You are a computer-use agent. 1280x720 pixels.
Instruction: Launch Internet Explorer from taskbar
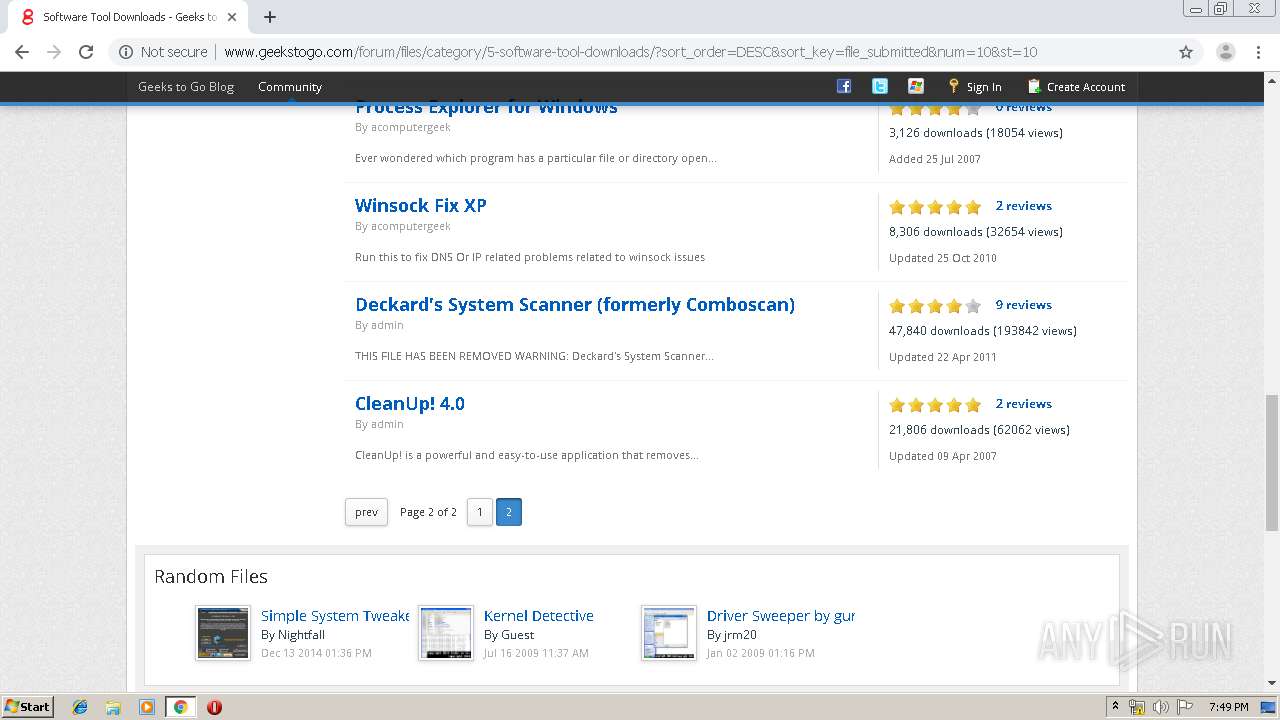(x=80, y=707)
